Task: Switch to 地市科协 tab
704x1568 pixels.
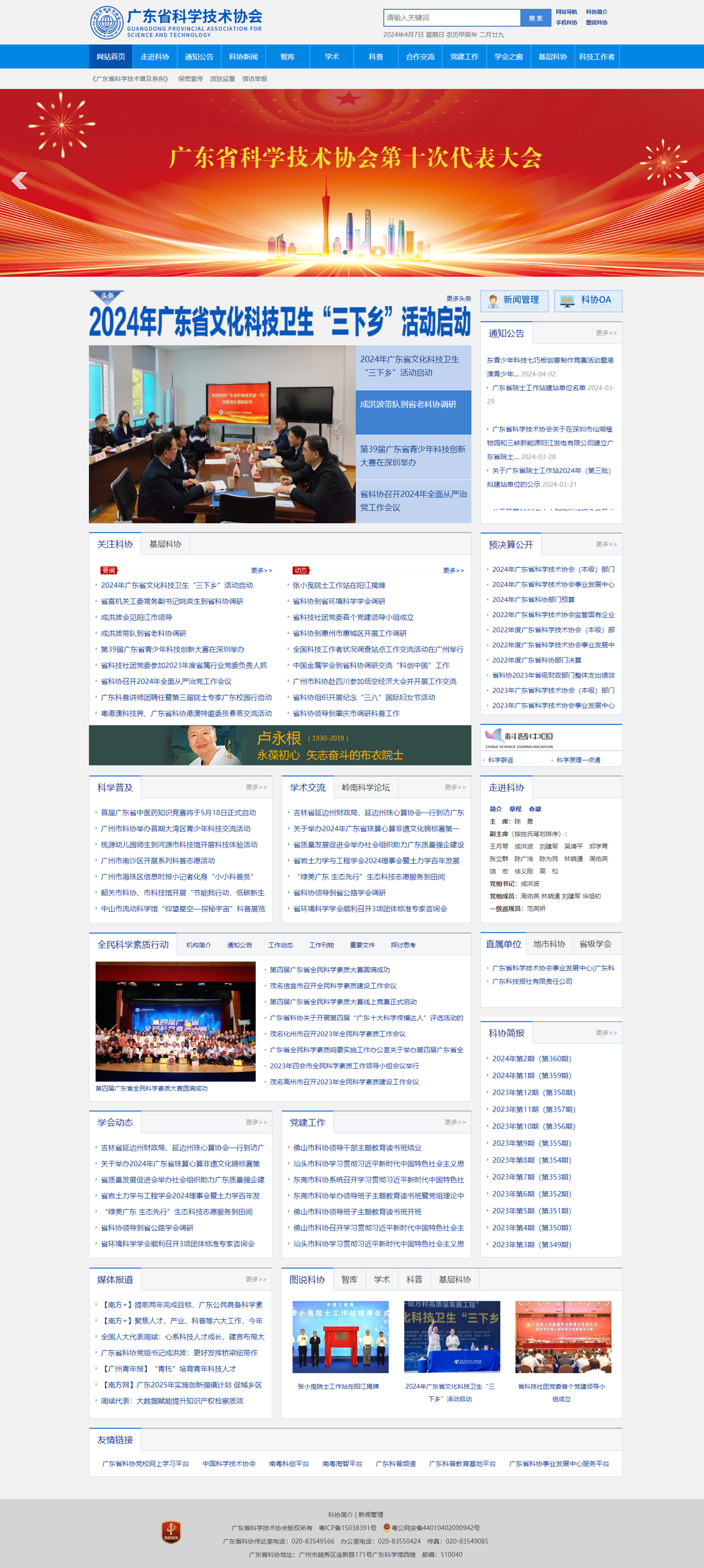Action: click(x=549, y=944)
